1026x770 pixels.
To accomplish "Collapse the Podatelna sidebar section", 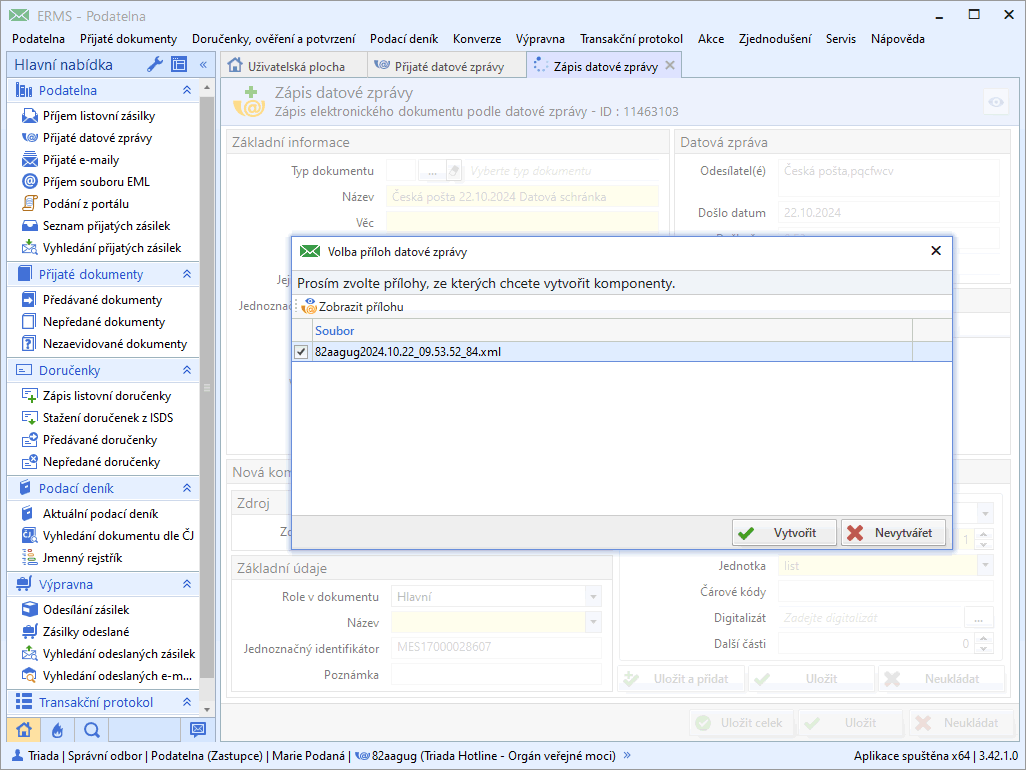I will [x=186, y=90].
